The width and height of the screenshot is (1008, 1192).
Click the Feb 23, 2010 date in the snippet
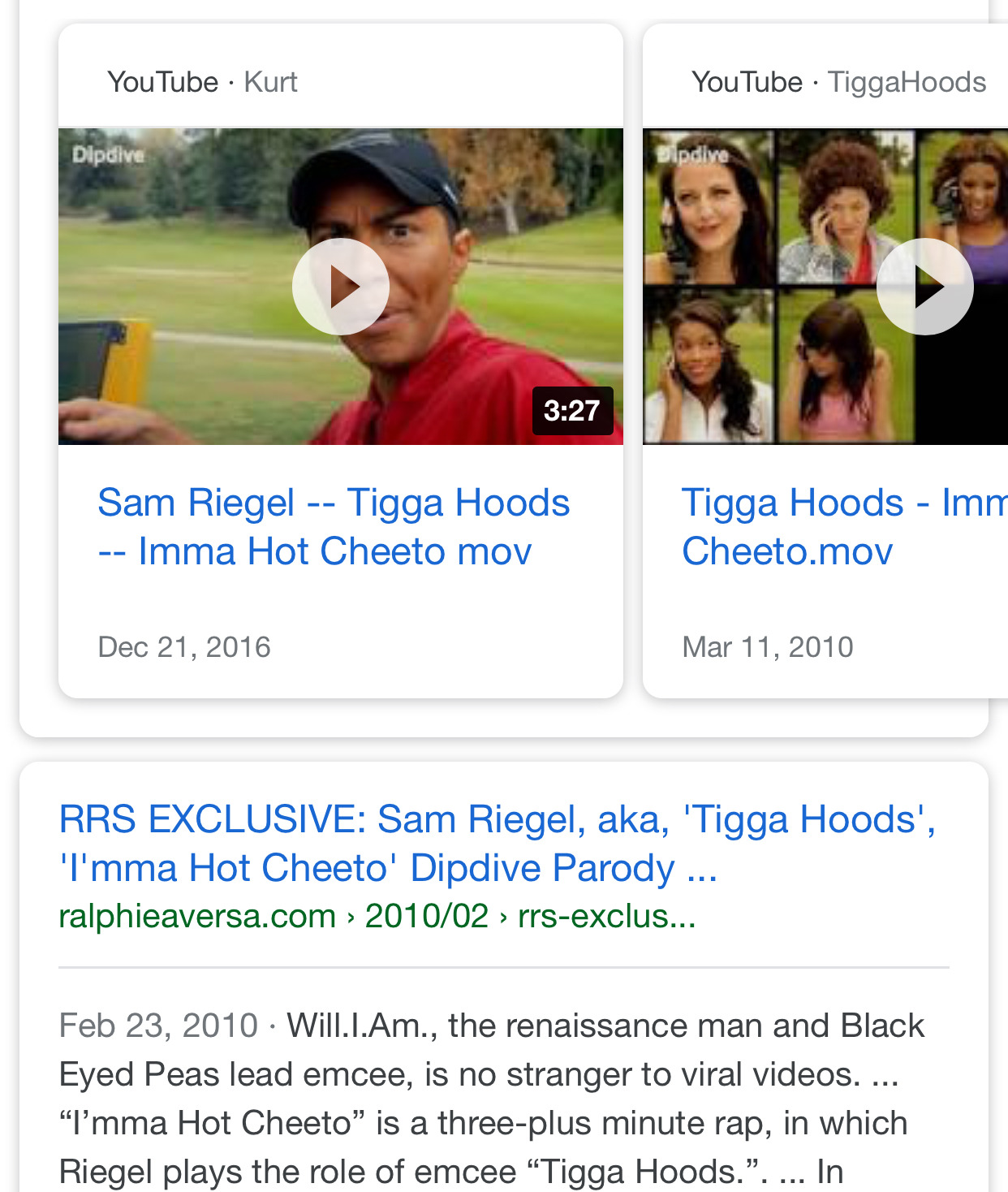pos(157,1025)
